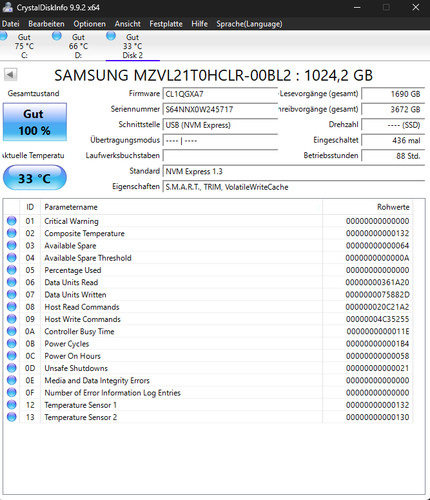
Task: Click status orb for Controller Busy Time
Action: click(12, 331)
